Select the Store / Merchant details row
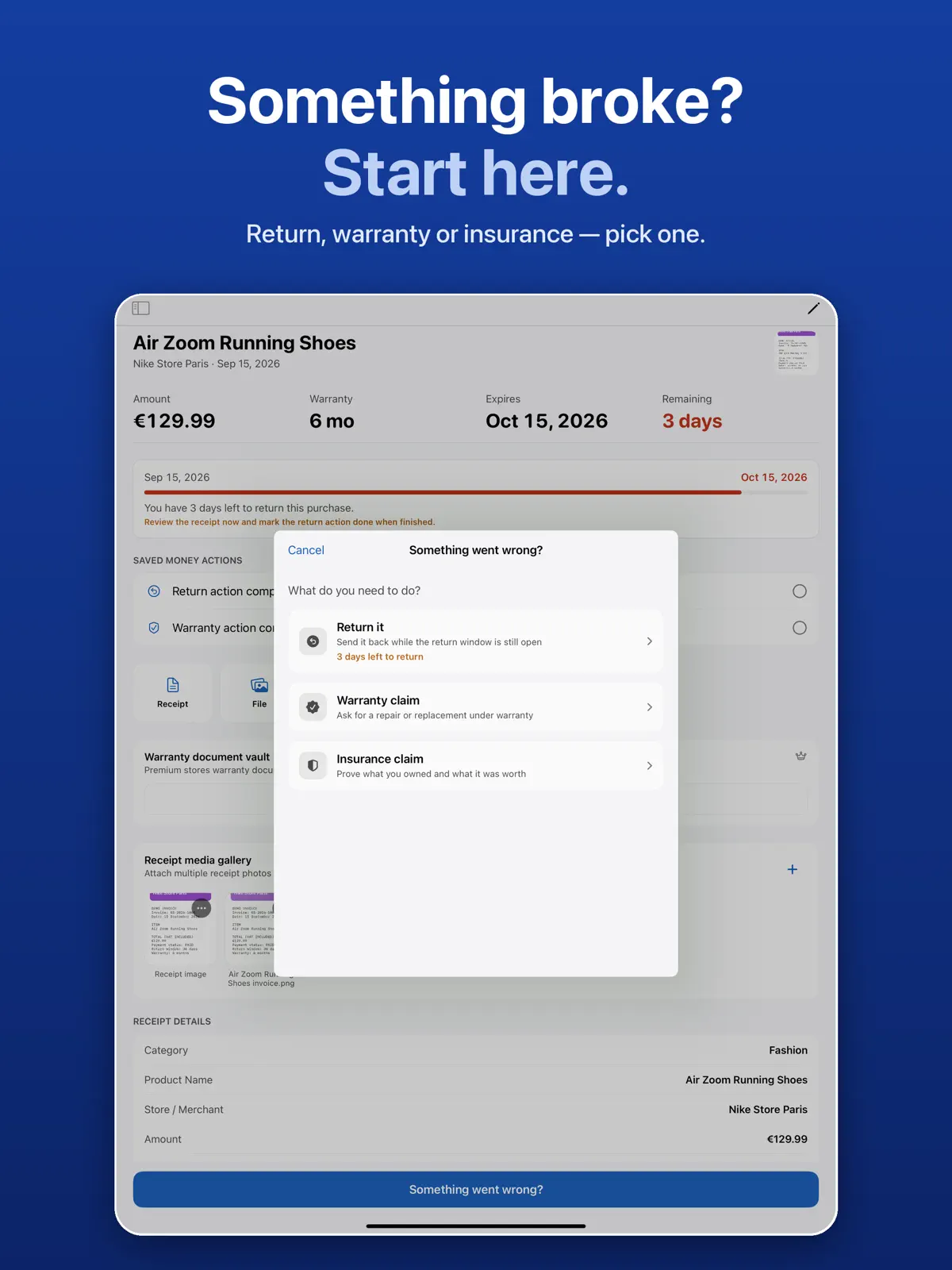This screenshot has height=1270, width=952. 476,1110
